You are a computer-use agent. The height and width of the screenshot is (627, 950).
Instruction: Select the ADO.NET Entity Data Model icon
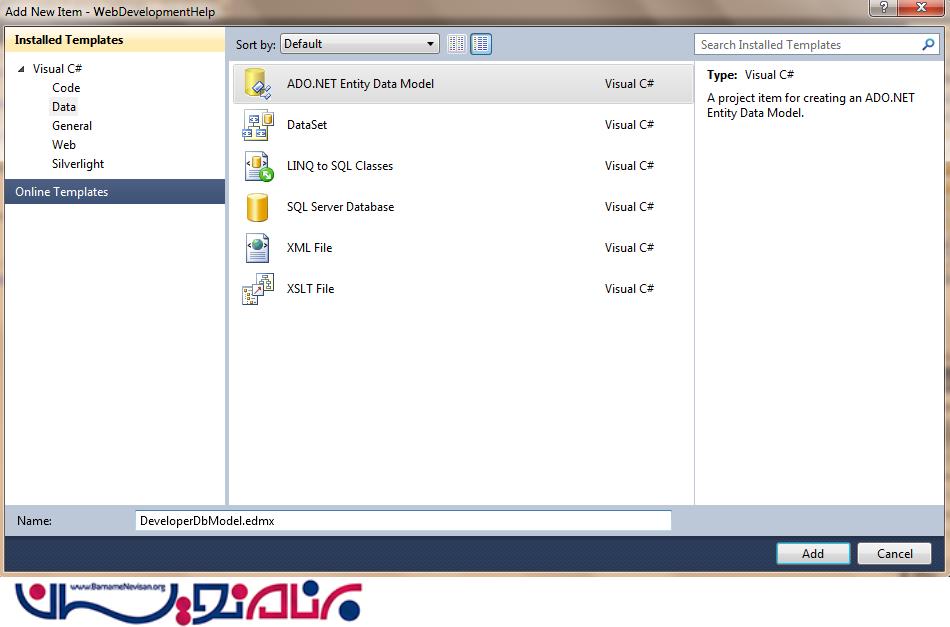click(257, 84)
